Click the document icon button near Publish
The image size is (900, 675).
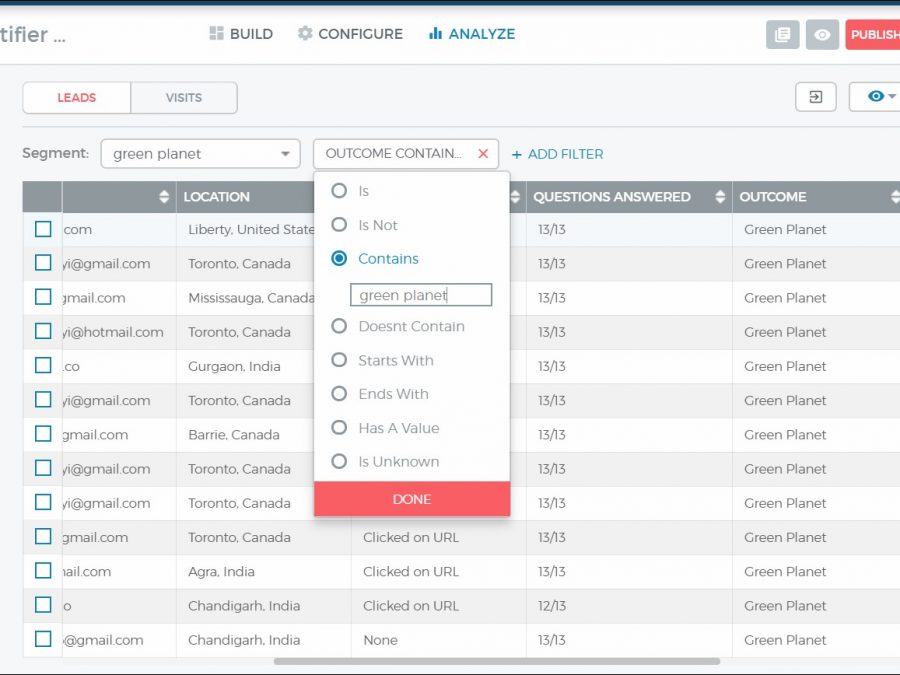(782, 35)
